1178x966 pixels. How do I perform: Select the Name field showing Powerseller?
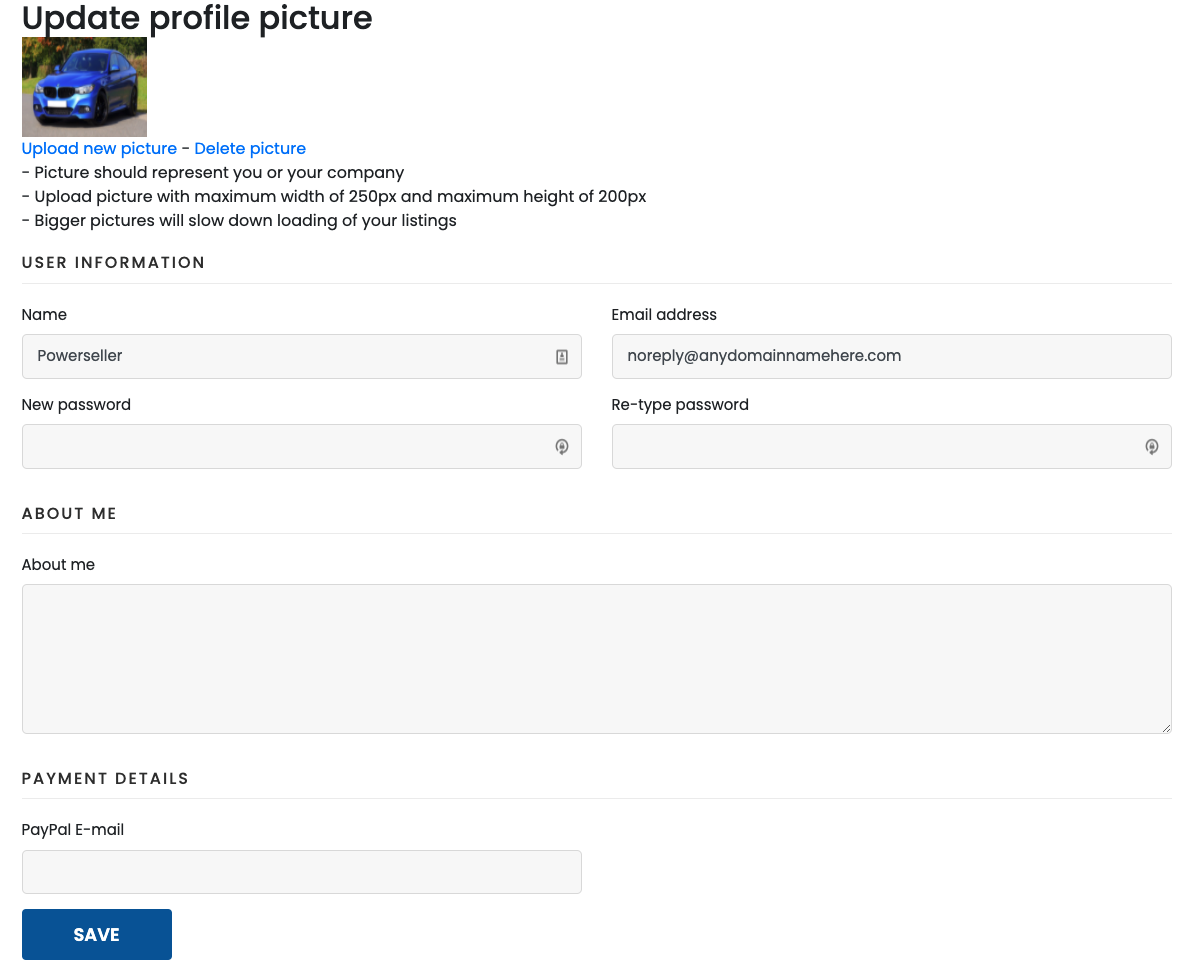coord(290,356)
